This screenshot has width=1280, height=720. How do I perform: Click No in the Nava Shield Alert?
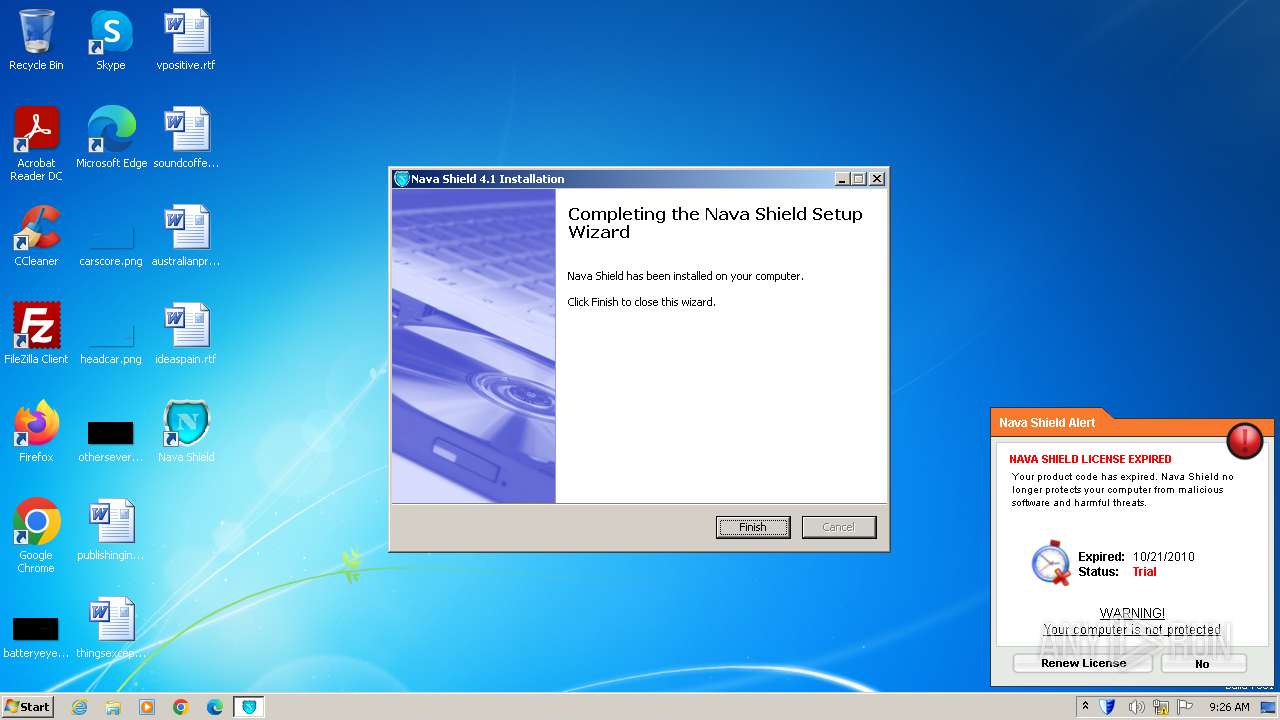[1203, 663]
